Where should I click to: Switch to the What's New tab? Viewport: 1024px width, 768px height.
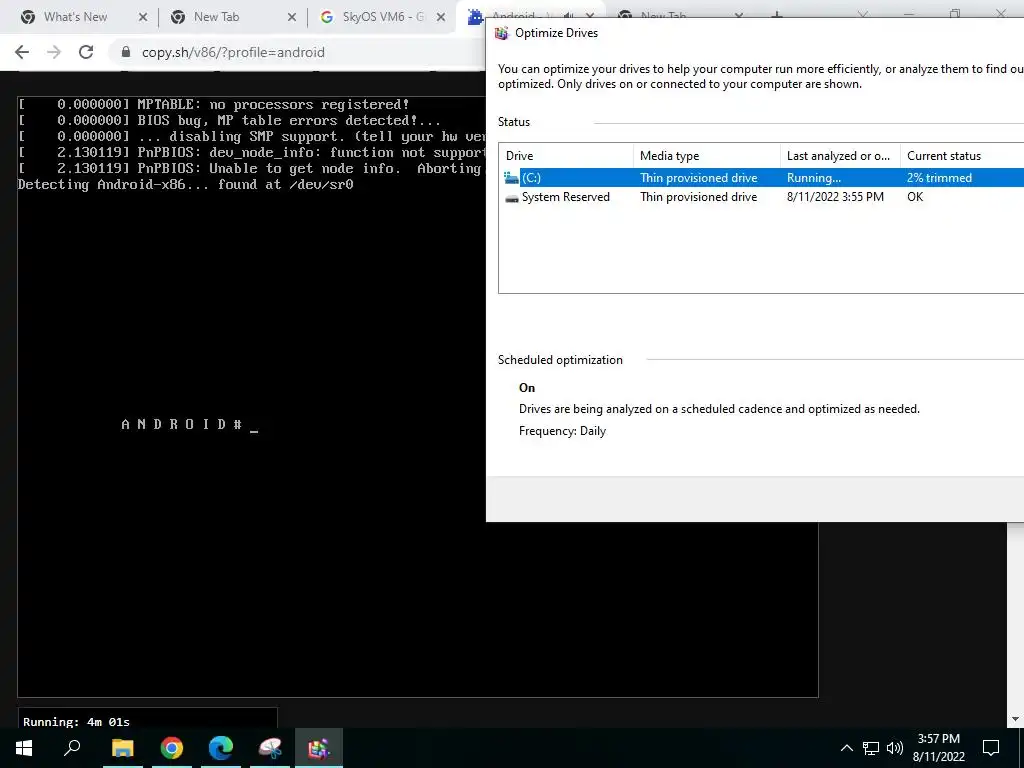(x=75, y=17)
